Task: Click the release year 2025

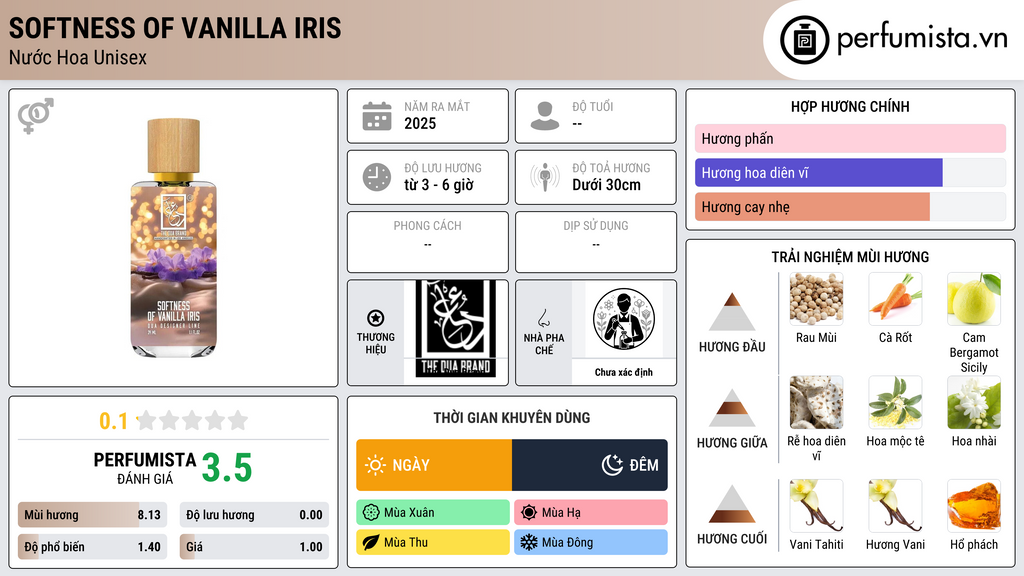Action: click(420, 123)
